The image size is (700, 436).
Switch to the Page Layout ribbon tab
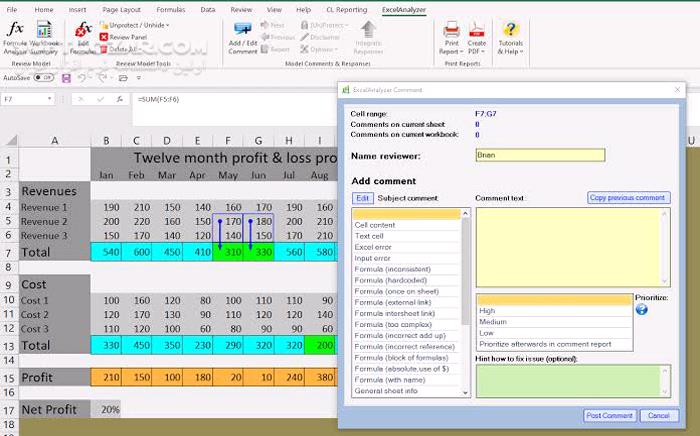point(121,9)
